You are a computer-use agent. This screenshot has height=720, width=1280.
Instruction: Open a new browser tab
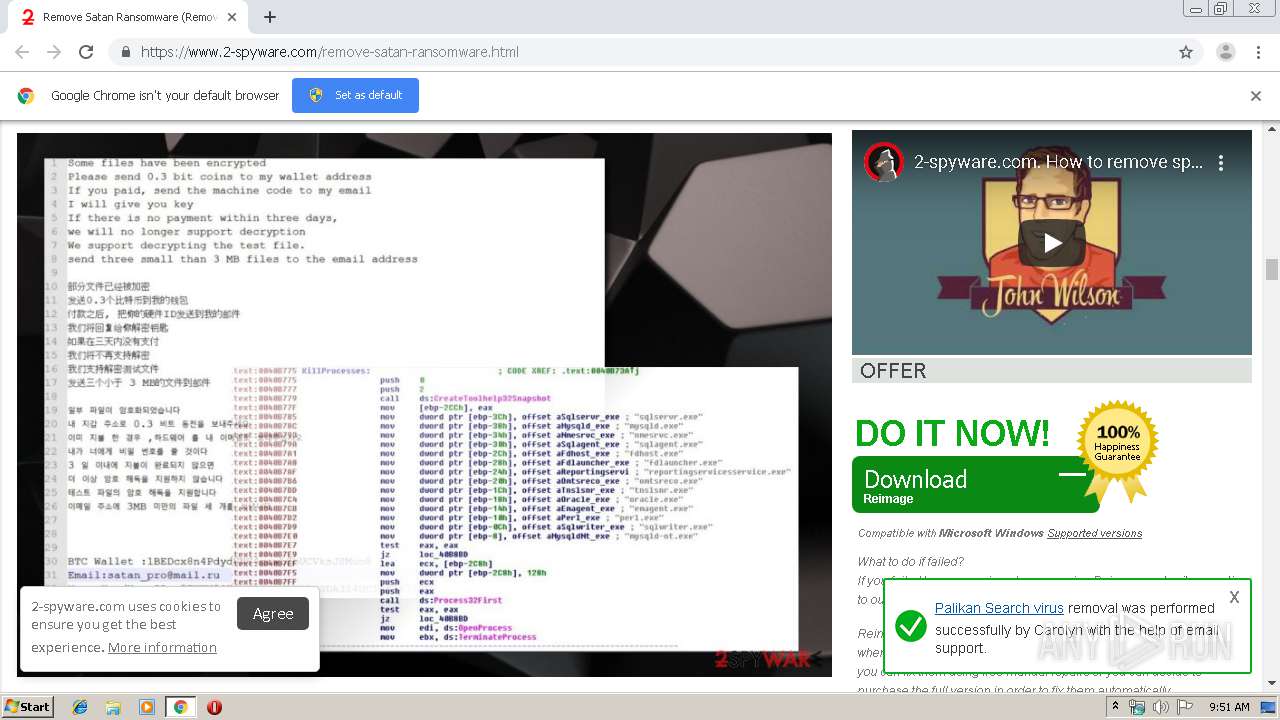pos(270,17)
